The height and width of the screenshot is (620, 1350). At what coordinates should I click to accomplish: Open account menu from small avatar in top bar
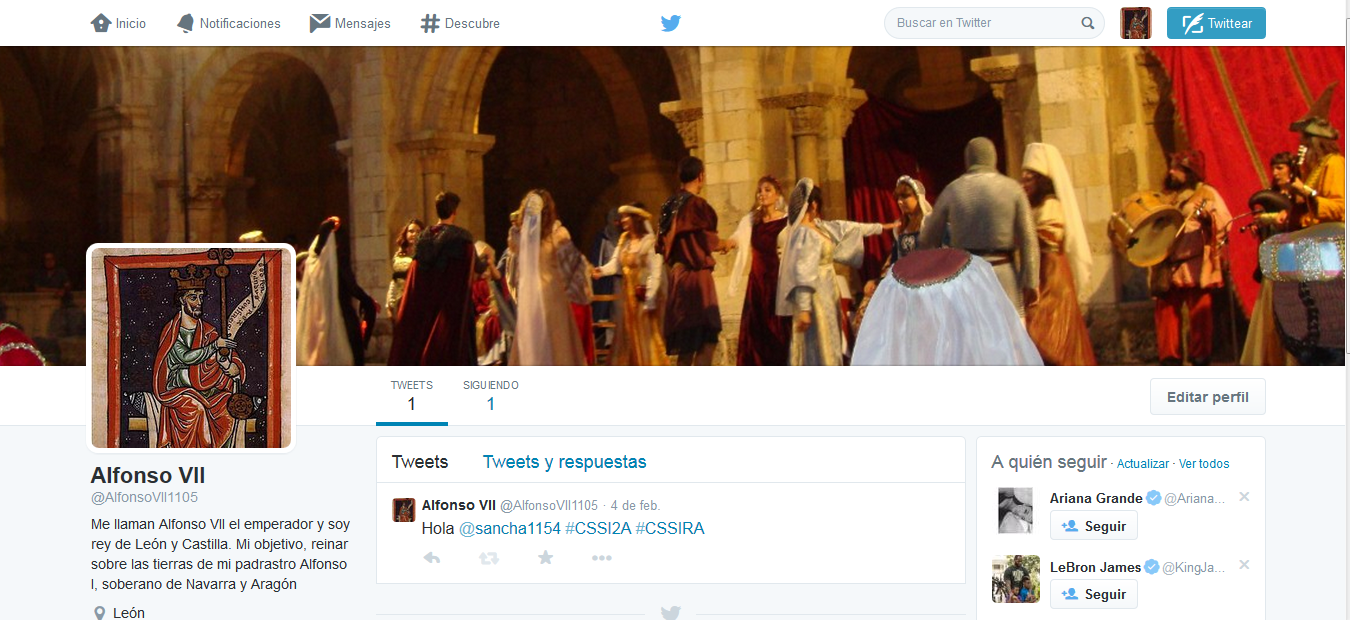(x=1136, y=23)
